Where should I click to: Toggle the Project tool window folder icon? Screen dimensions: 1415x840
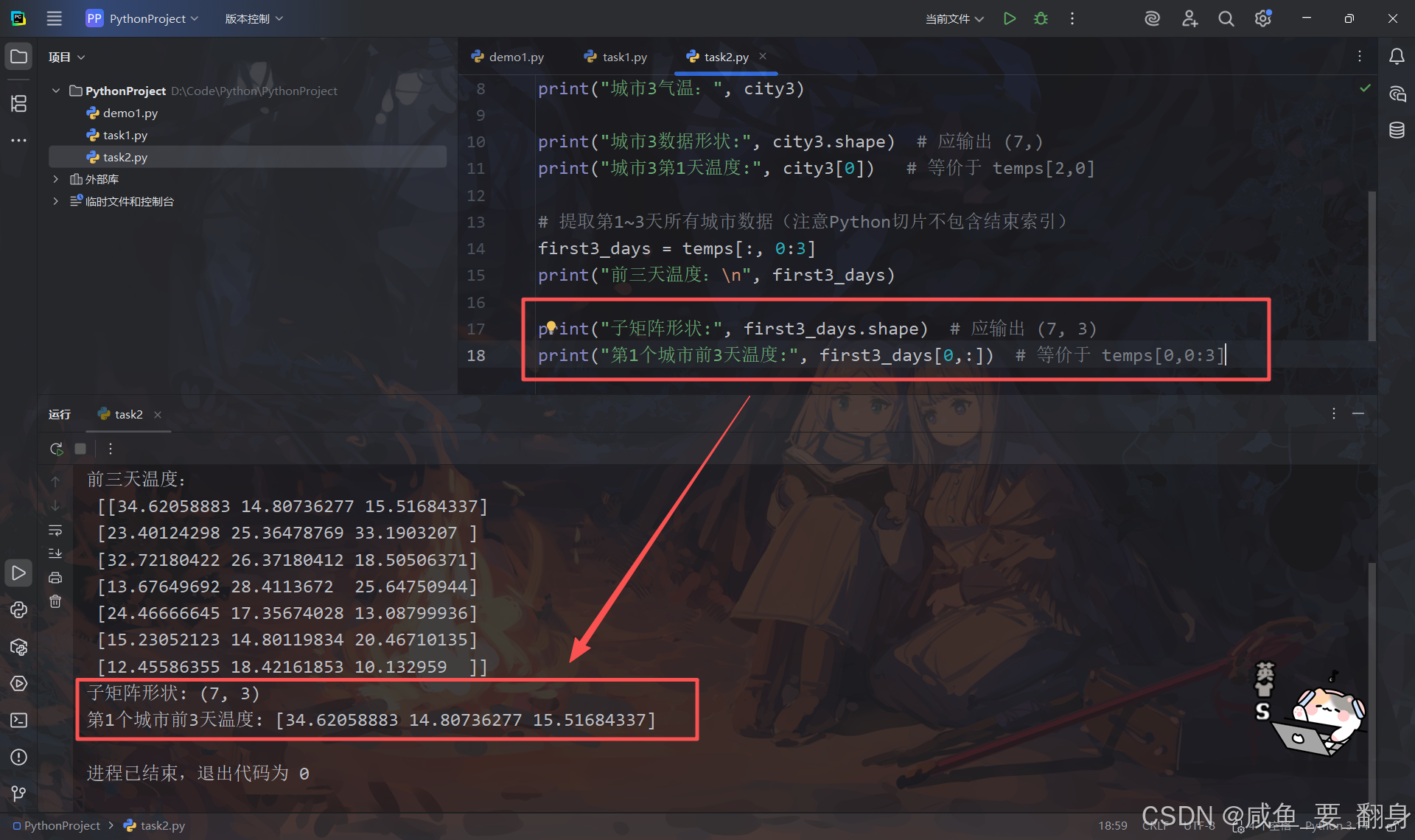pos(18,57)
